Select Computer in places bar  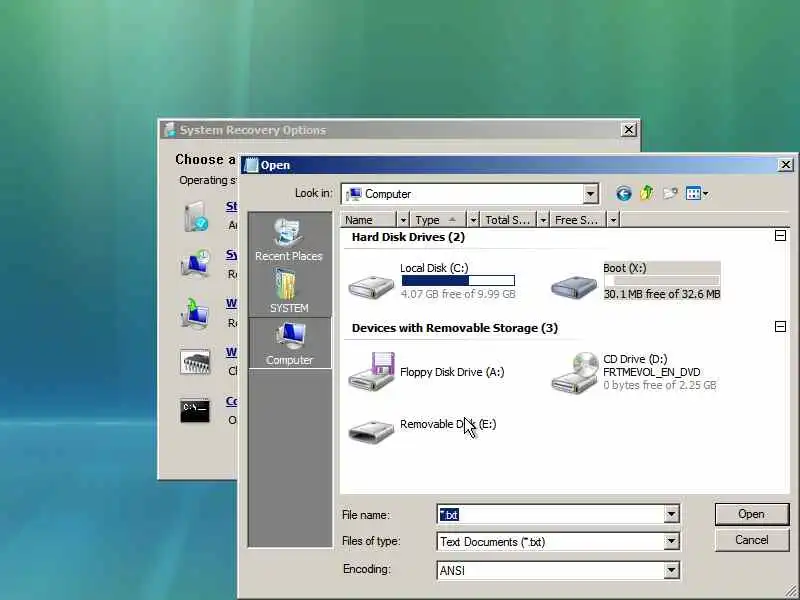click(289, 343)
